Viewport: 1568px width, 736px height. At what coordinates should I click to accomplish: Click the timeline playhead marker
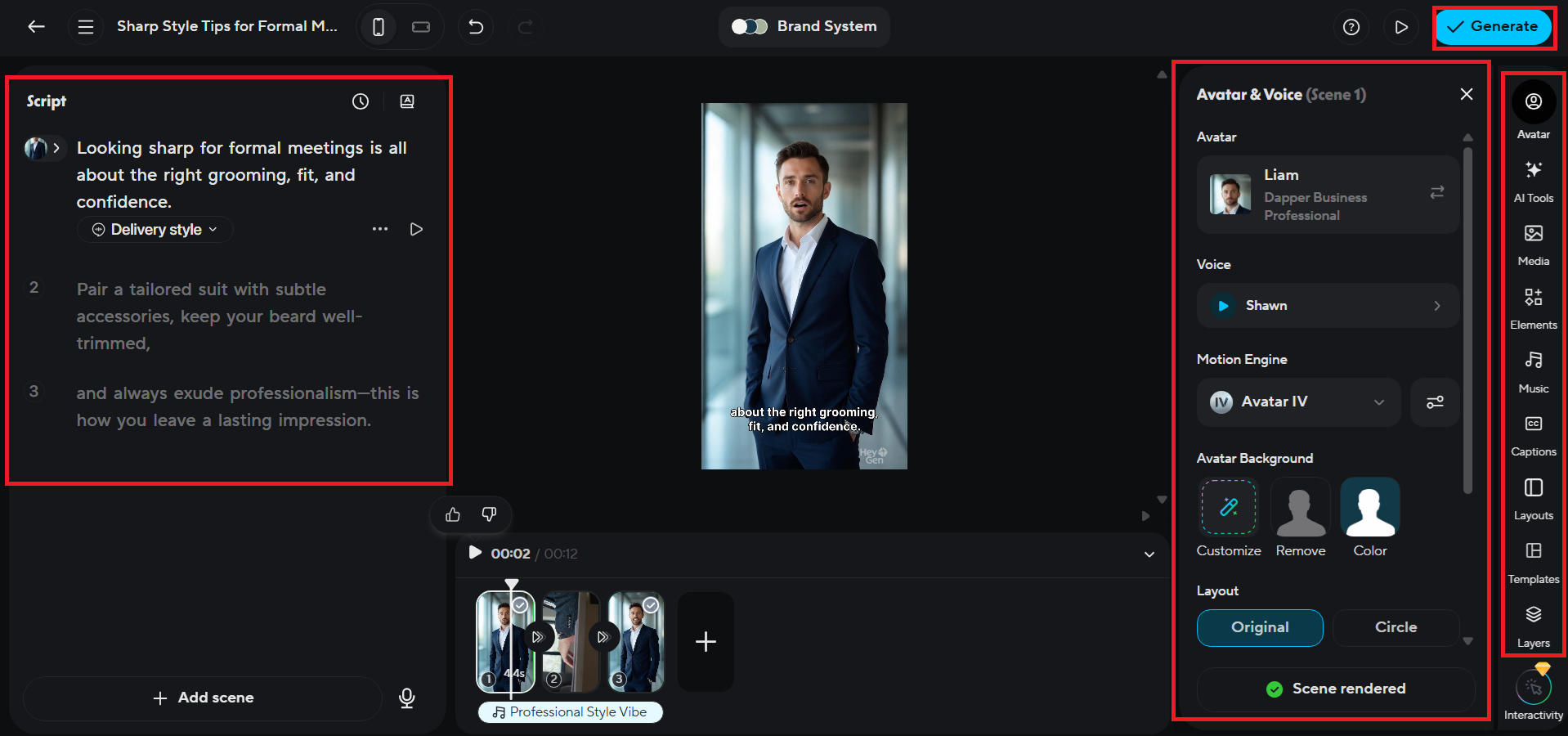(512, 585)
